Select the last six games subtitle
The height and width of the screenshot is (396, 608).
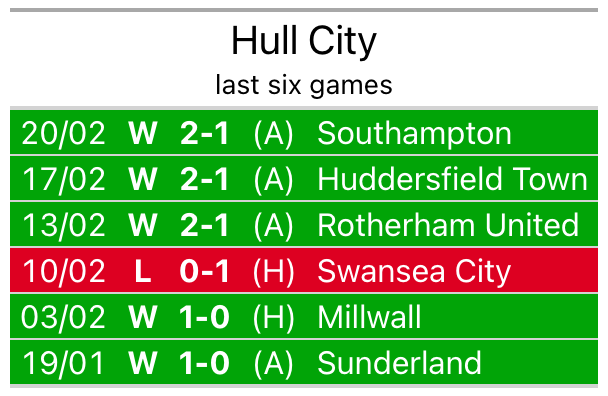click(304, 85)
